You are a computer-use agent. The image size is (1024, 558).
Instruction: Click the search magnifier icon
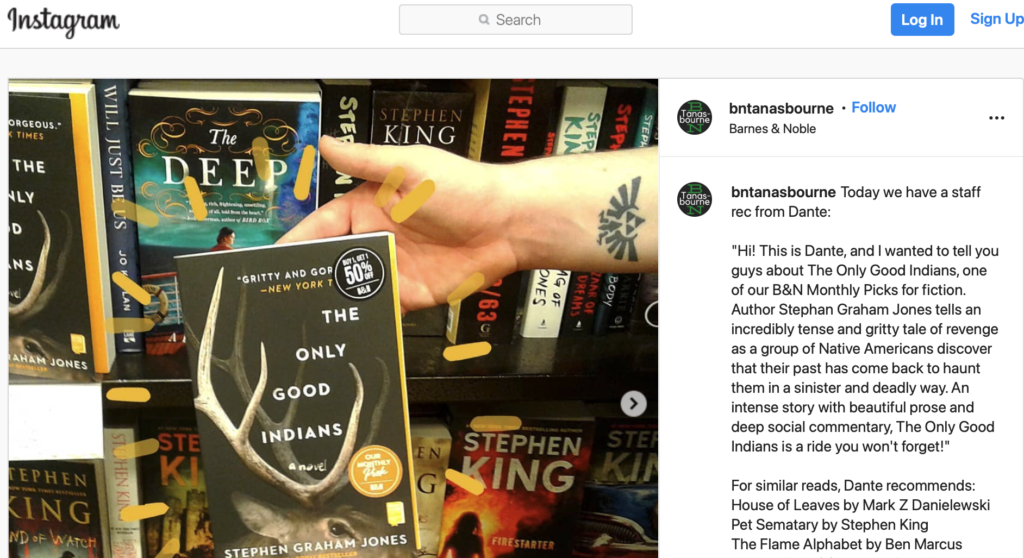(484, 20)
